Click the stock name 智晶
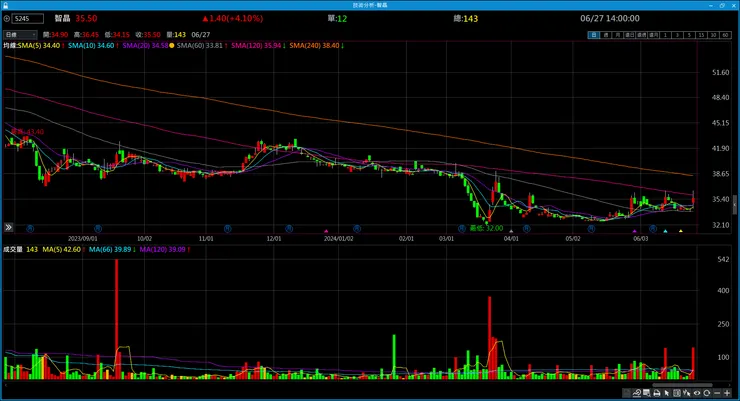Viewport: 740px width, 401px height. pos(62,18)
